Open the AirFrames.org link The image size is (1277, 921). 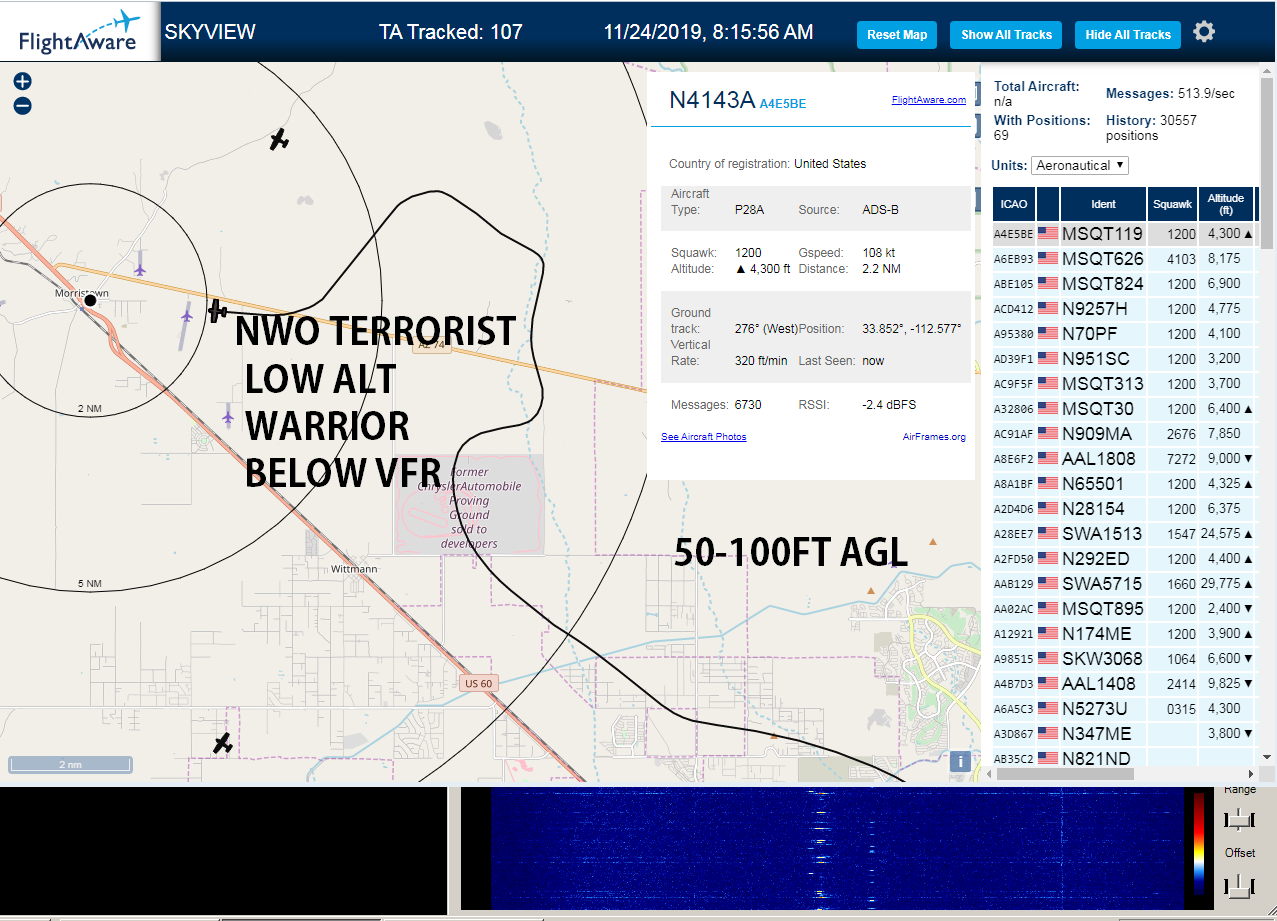(x=934, y=437)
